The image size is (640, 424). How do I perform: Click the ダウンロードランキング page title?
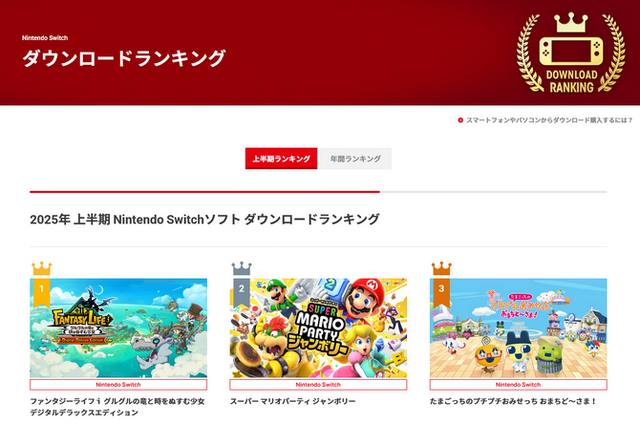click(x=124, y=58)
